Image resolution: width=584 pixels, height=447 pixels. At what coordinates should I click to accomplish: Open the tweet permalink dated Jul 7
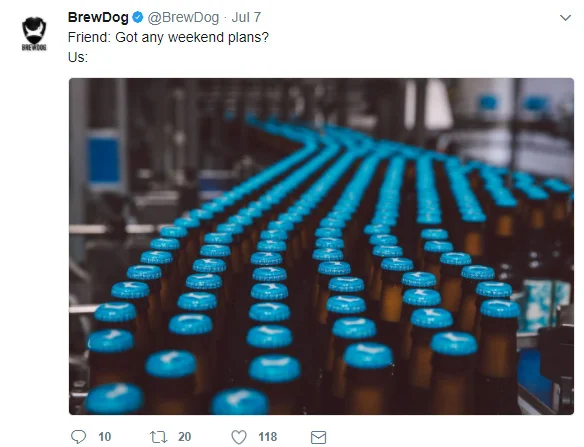[x=246, y=18]
